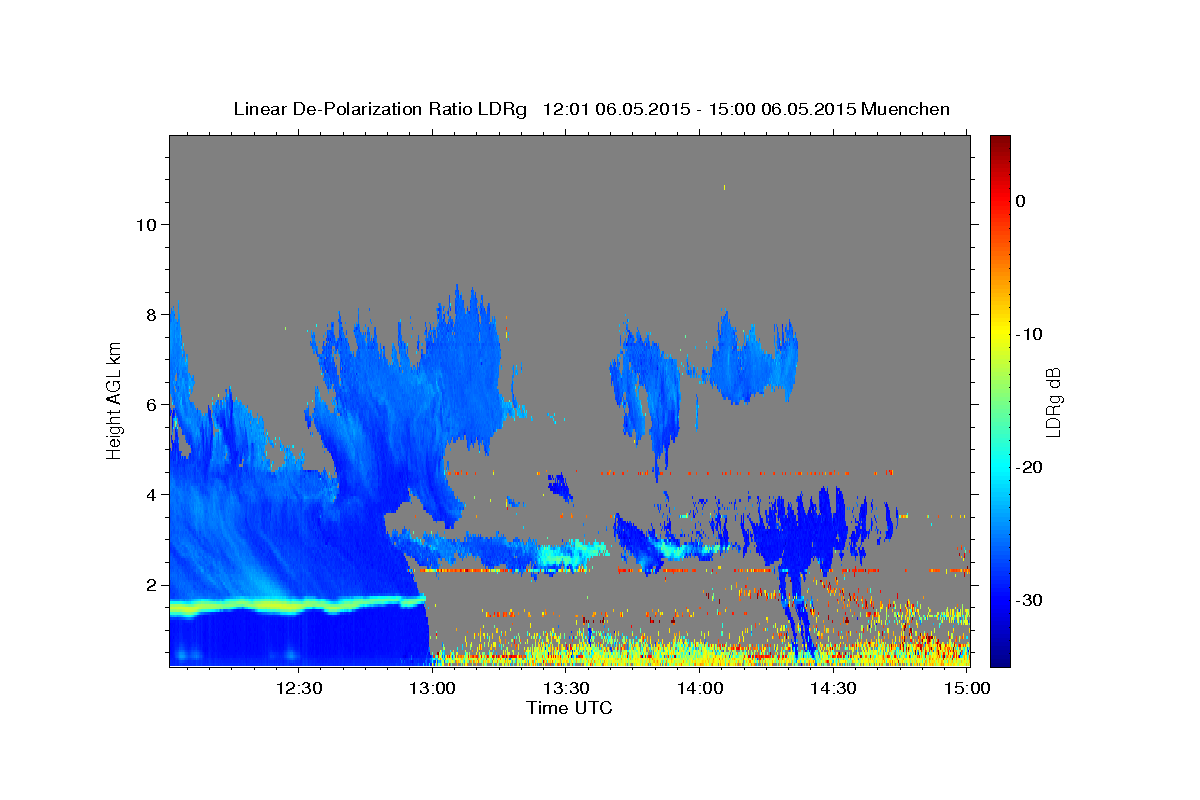Click the x-axis label 'Time UTC'
Screen dimensions: 1200x800
click(569, 708)
